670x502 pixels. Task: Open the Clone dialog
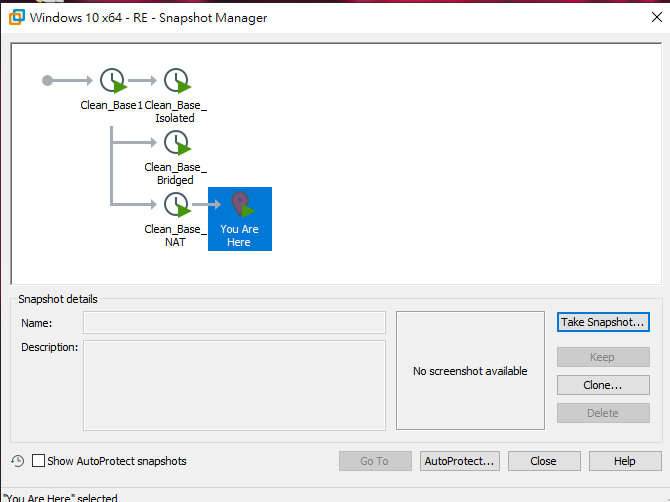pos(603,385)
